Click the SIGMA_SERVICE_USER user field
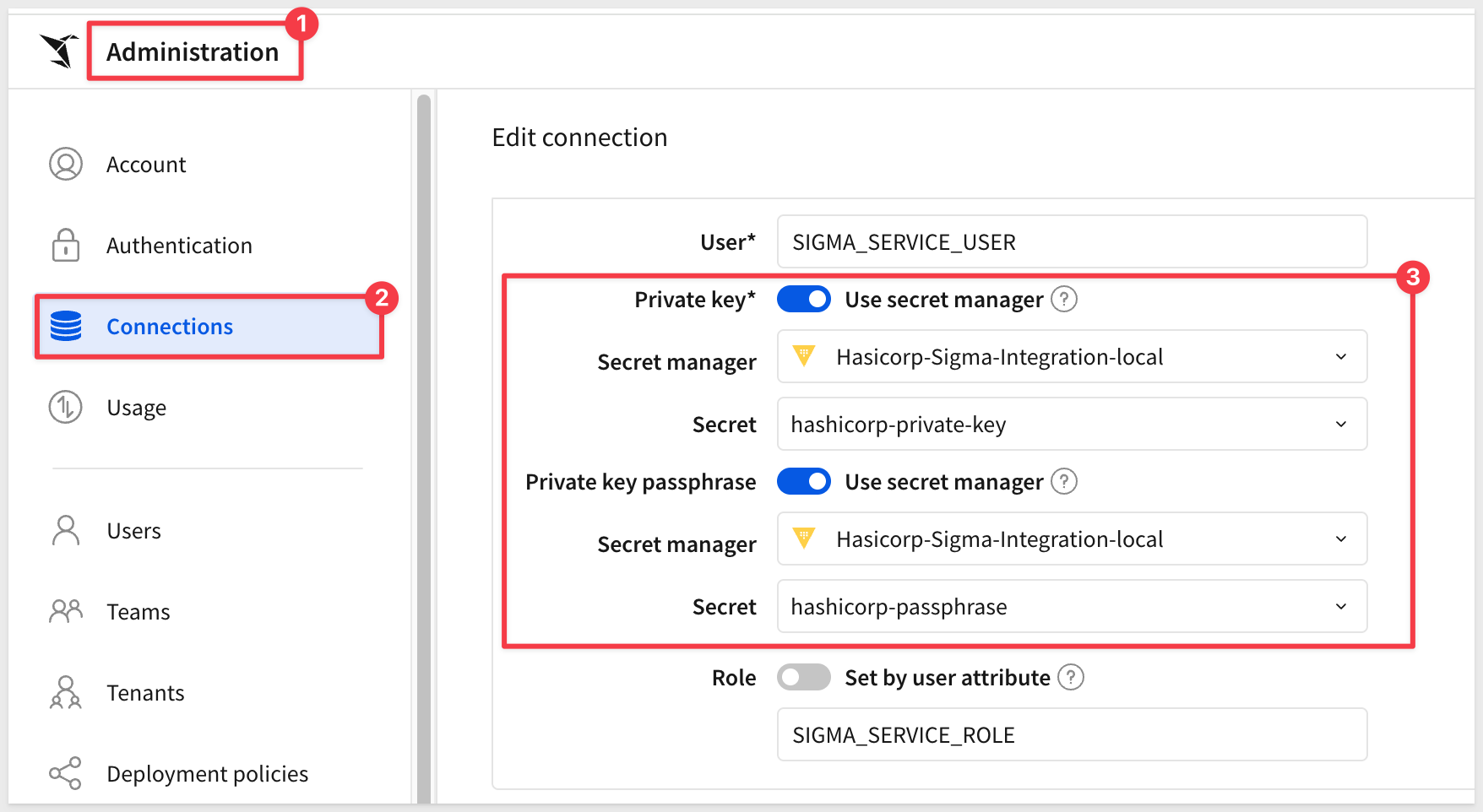 coord(1072,241)
